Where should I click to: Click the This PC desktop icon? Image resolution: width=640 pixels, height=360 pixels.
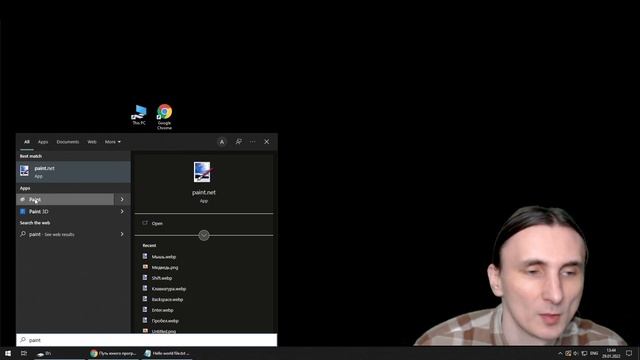139,115
